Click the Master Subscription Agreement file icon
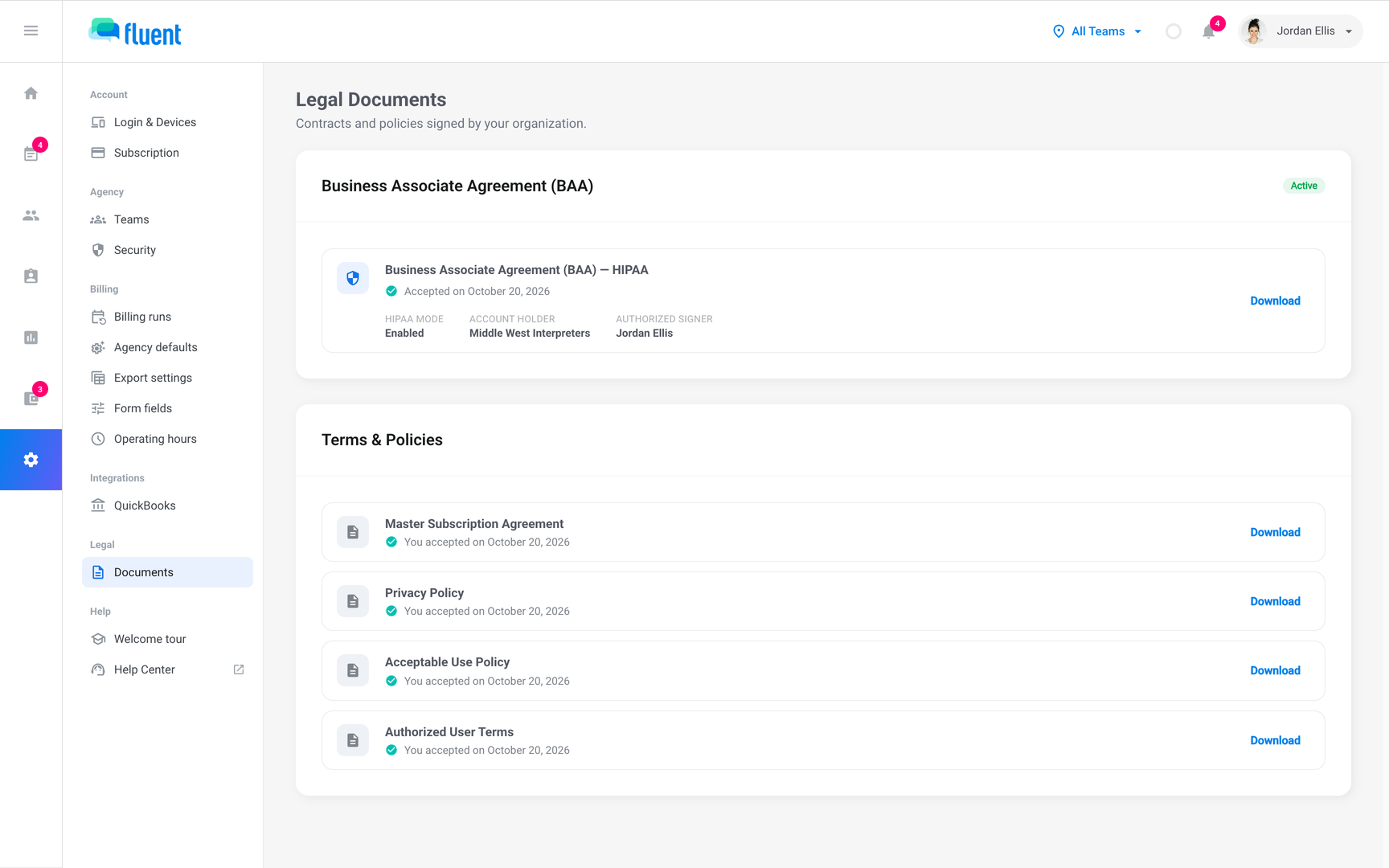Viewport: 1389px width, 868px height. [353, 532]
